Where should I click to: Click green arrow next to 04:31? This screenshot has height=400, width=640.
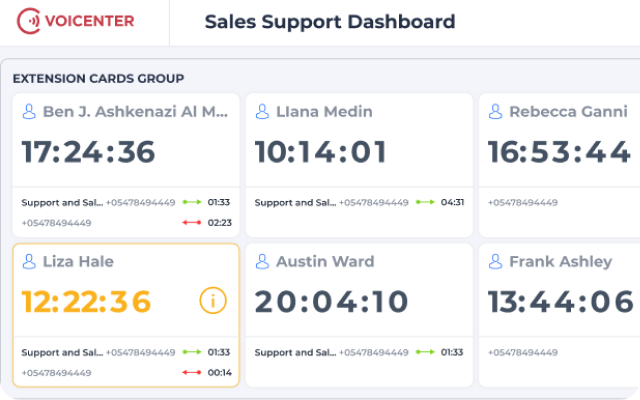pyautogui.click(x=425, y=202)
